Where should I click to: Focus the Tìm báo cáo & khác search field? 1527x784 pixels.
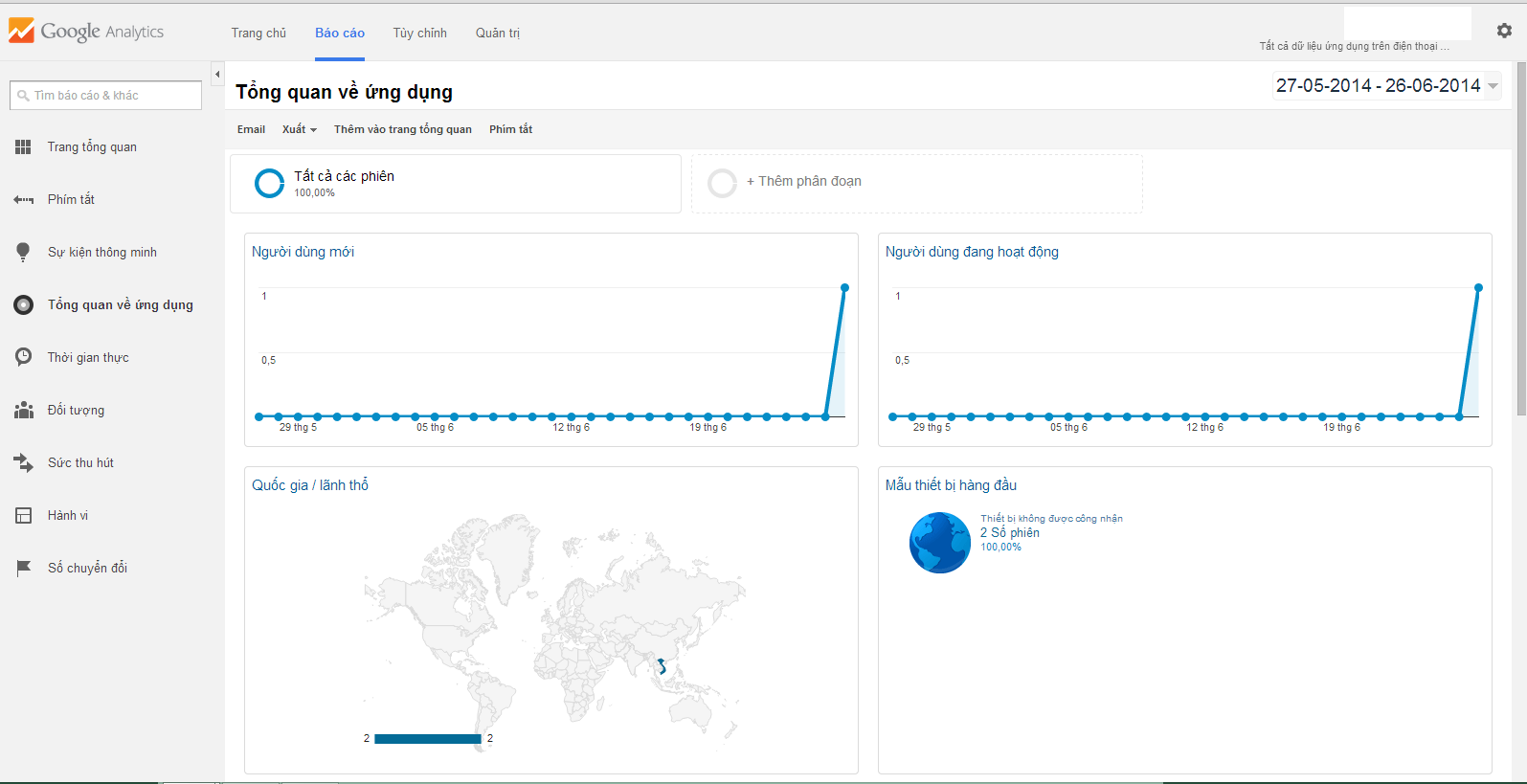(x=105, y=95)
